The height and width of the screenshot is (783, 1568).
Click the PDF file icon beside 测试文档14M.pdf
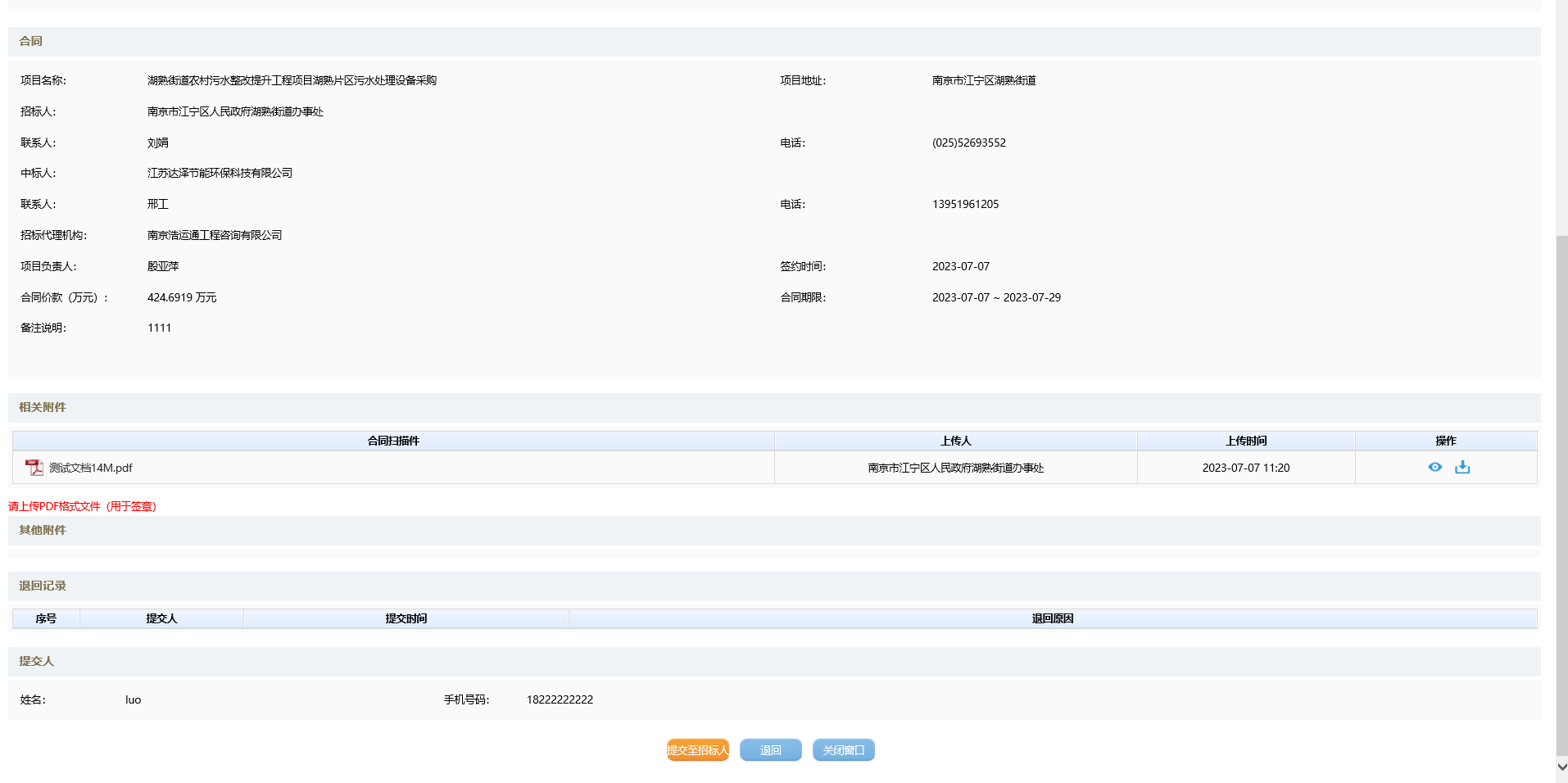(x=34, y=468)
